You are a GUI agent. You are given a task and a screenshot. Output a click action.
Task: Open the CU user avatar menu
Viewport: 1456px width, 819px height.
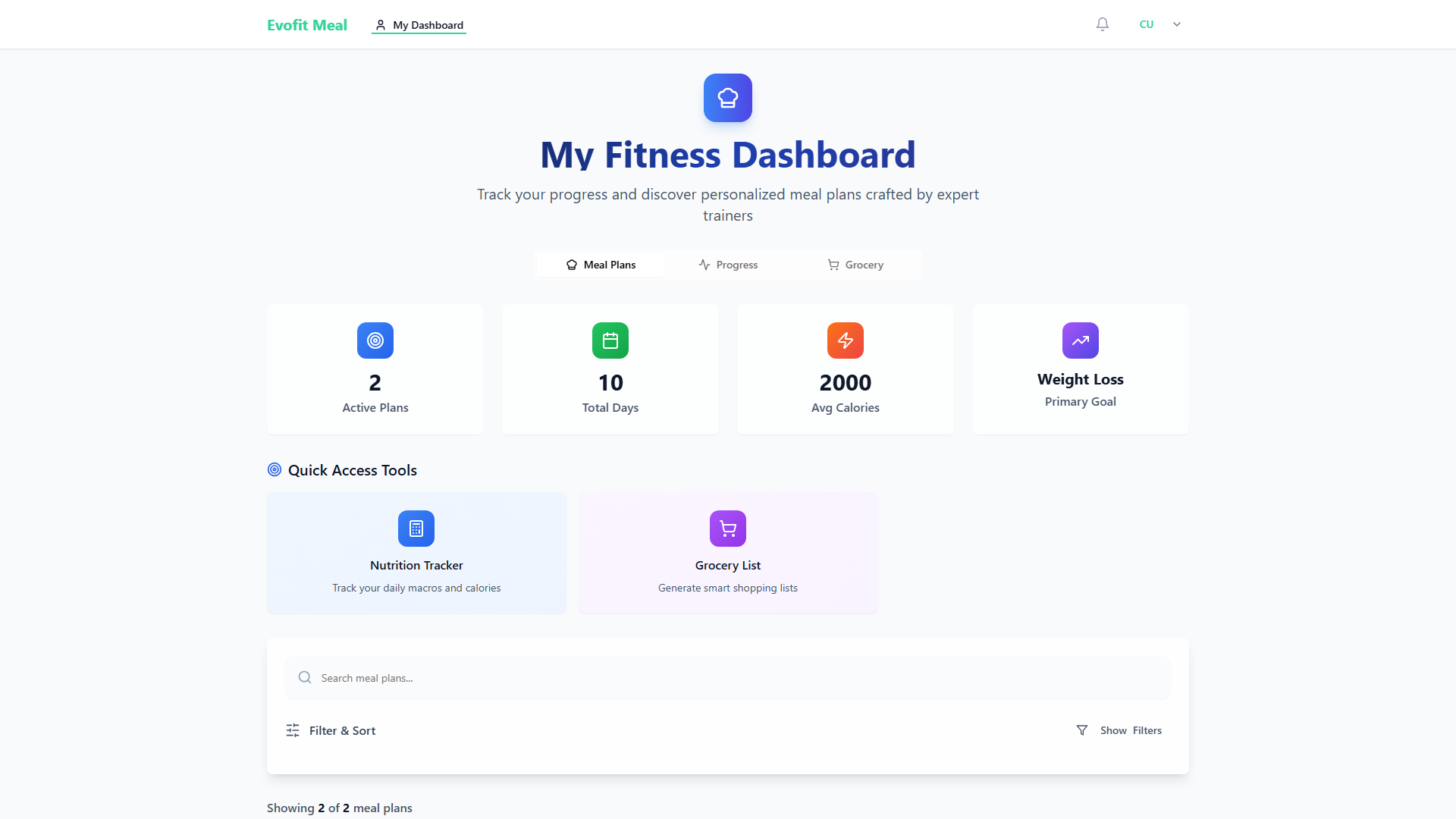[1147, 24]
